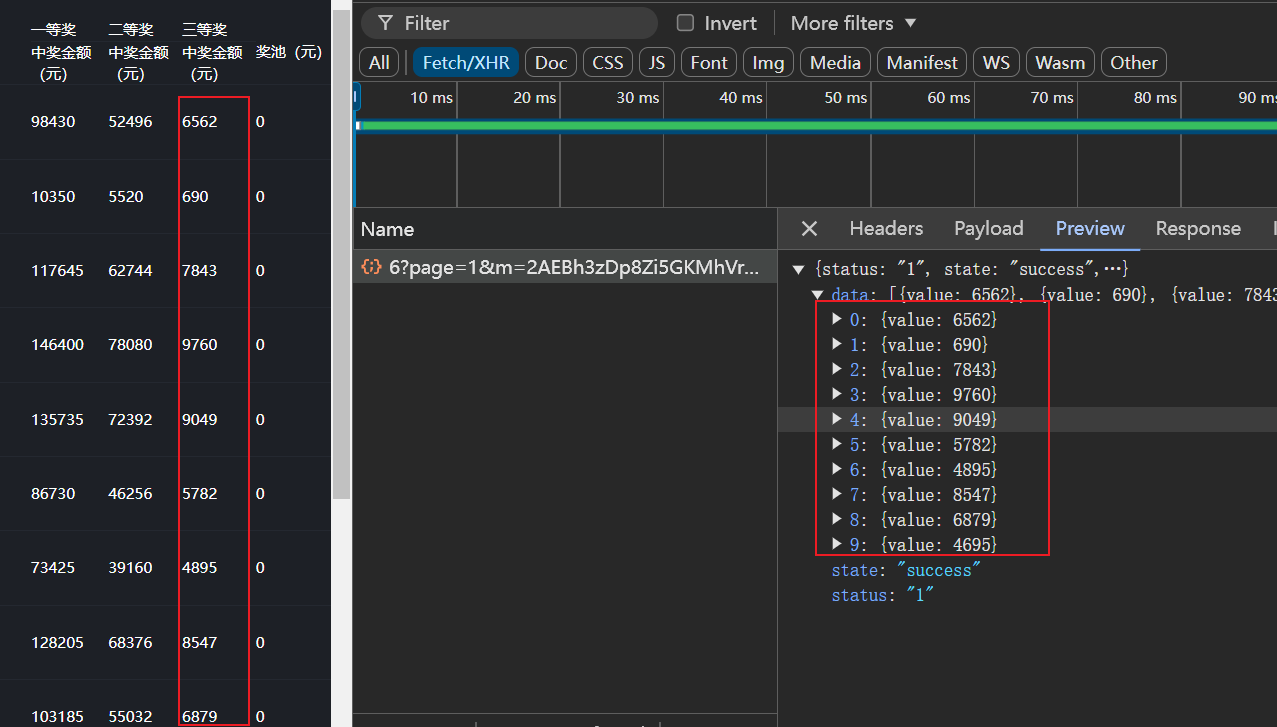Click the JSON request type icon
This screenshot has height=727, width=1277.
point(371,267)
